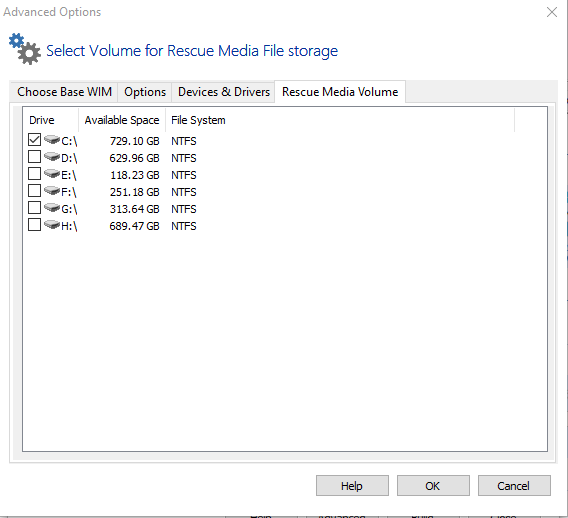
Task: Click the C:\ drive letter label
Action: (69, 141)
